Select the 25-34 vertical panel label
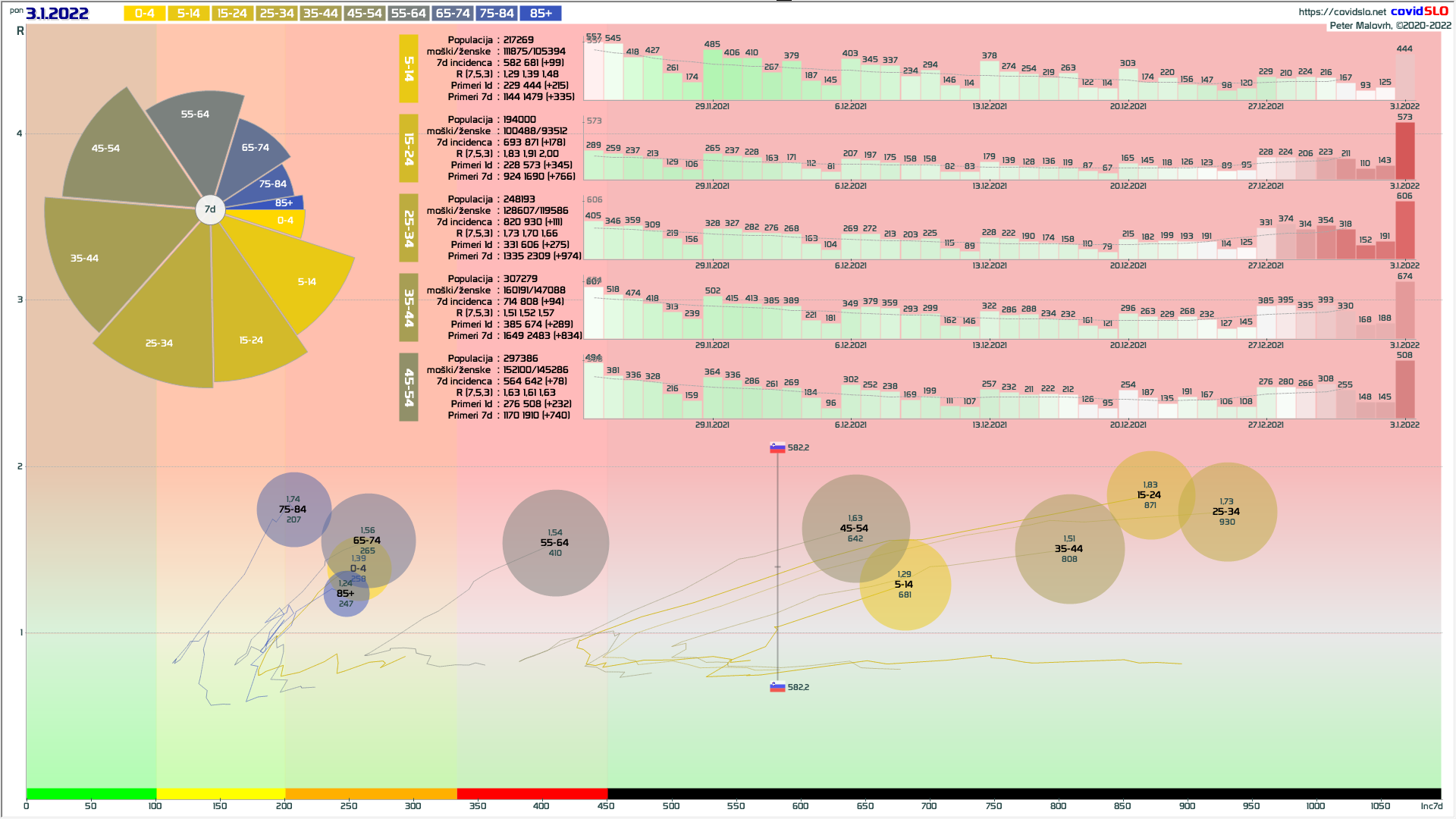Image resolution: width=1456 pixels, height=819 pixels. point(409,227)
